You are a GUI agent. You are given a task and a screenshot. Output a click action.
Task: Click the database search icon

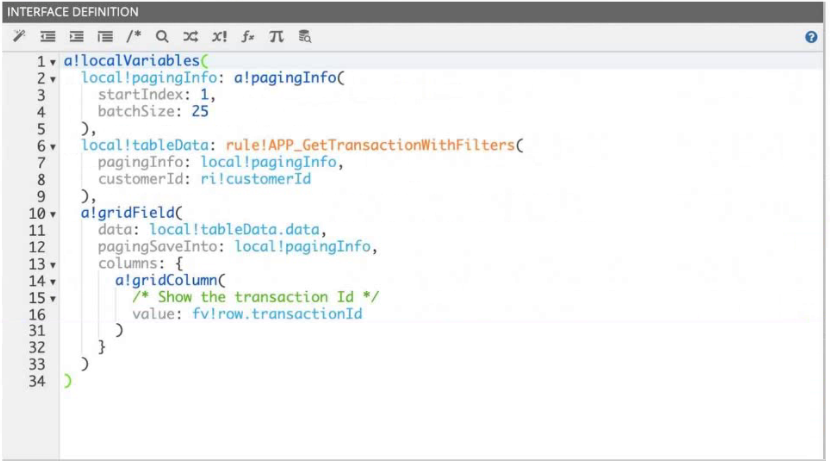coord(305,36)
